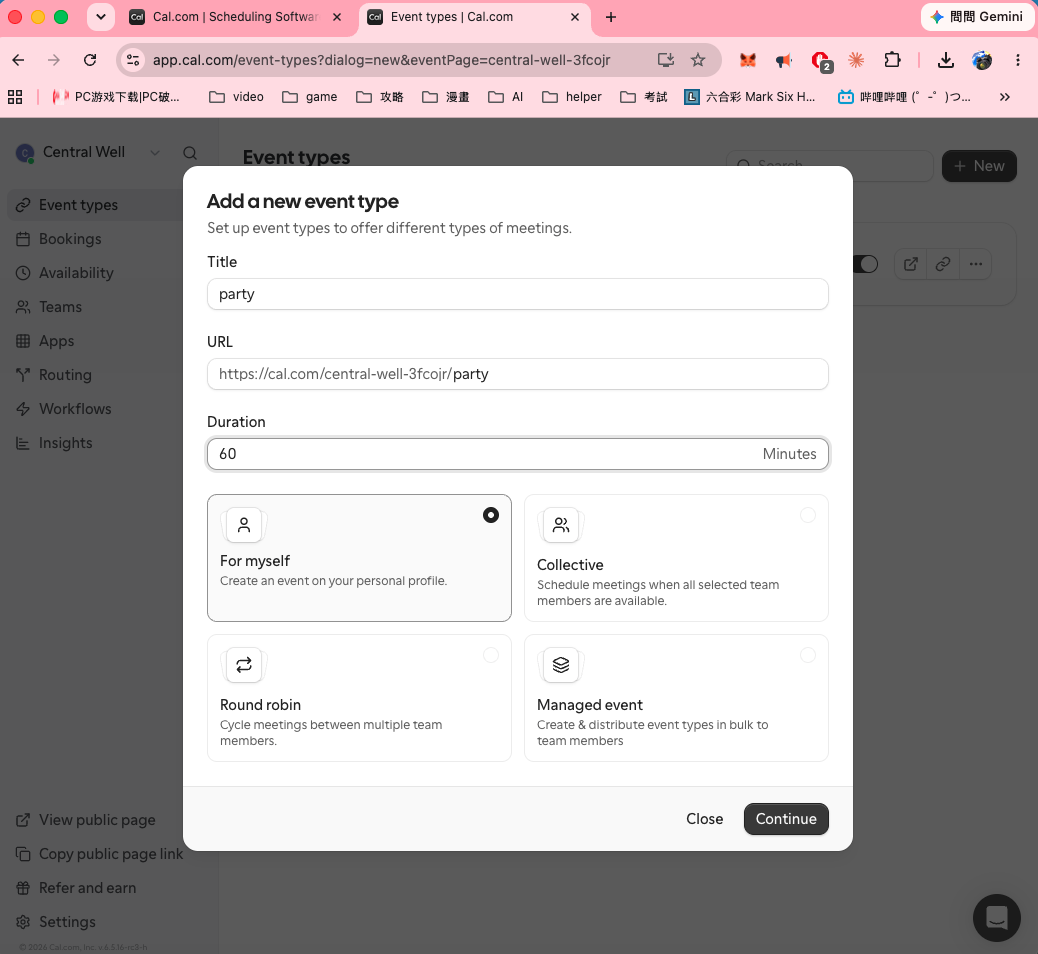Click the browser forward arrow
Viewport: 1038px width, 954px height.
[x=54, y=60]
